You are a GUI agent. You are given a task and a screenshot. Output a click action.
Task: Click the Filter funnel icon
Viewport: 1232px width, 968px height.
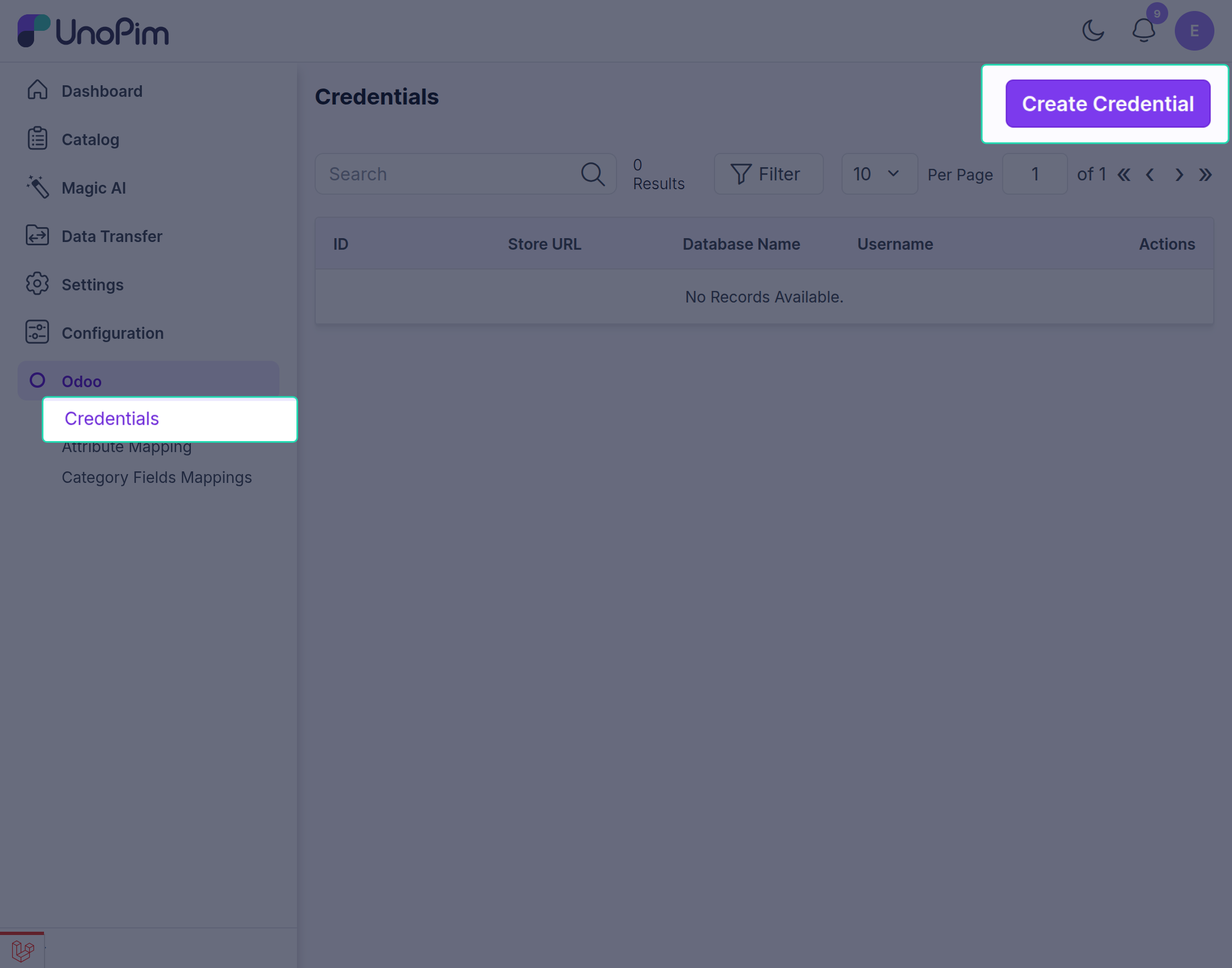741,174
